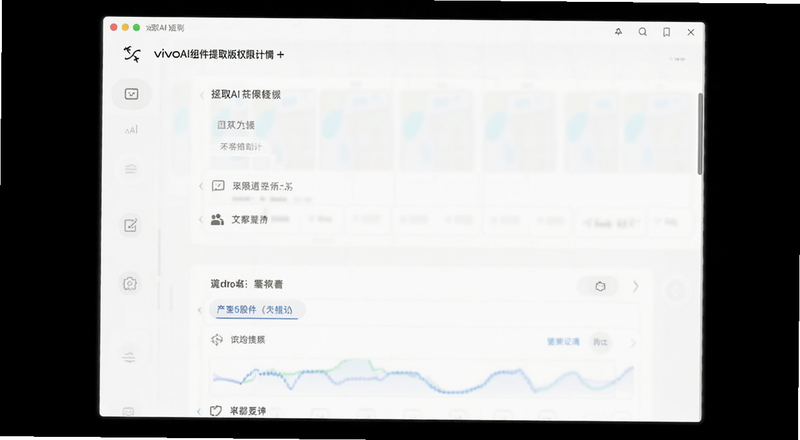Click the chat bubble row label text
Image resolution: width=800 pixels, height=440 pixels.
click(x=263, y=186)
